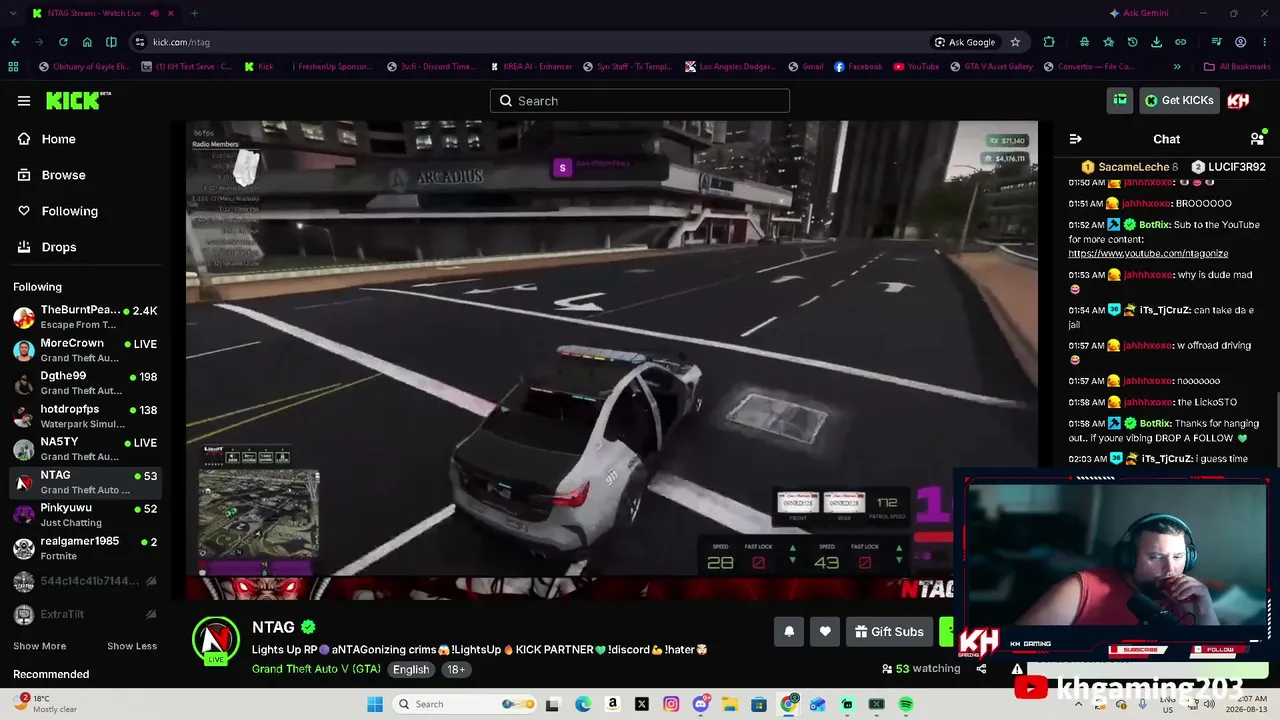Select NA5TY channel in Following list
Image resolution: width=1280 pixels, height=720 pixels.
click(85, 449)
